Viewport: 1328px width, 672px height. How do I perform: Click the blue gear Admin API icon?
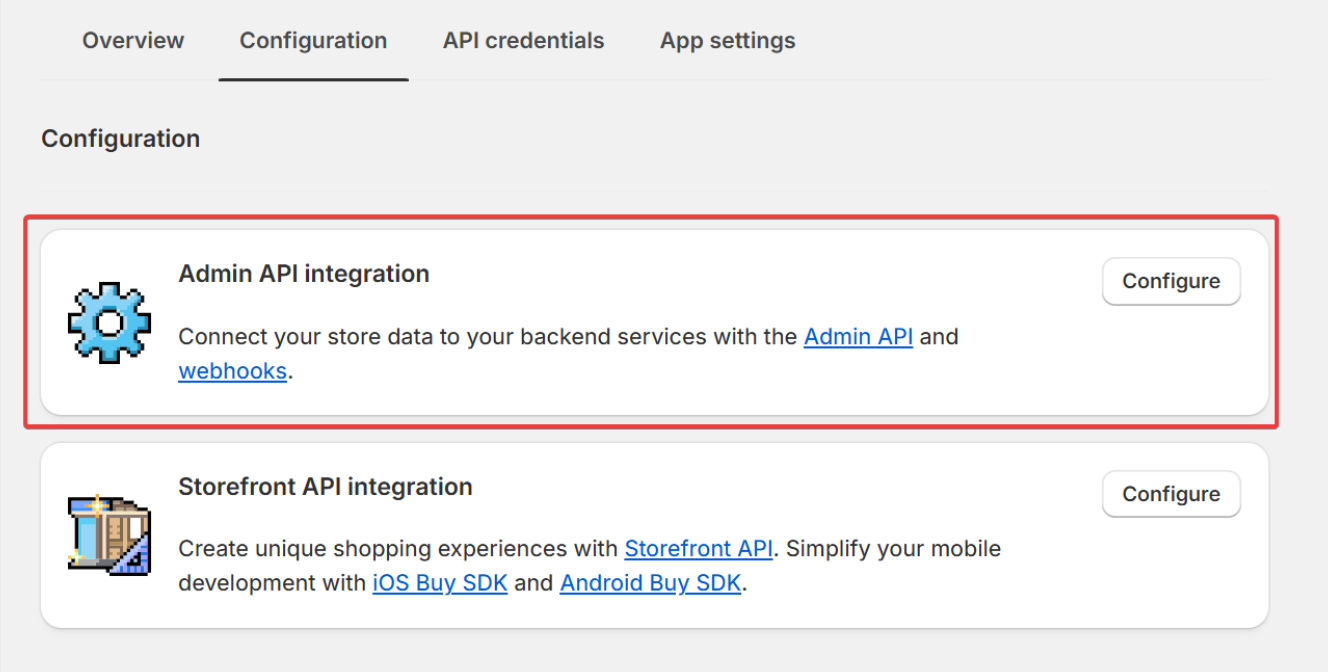(x=109, y=322)
